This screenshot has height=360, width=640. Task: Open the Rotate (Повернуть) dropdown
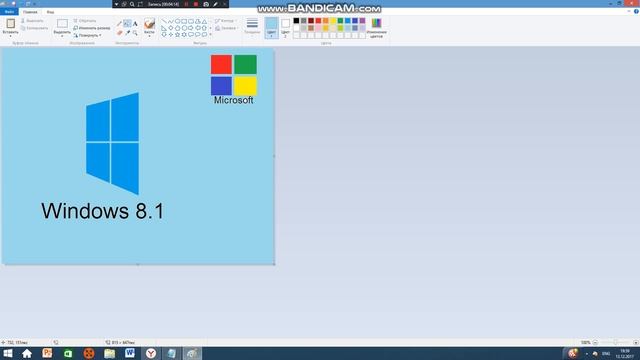coord(87,36)
